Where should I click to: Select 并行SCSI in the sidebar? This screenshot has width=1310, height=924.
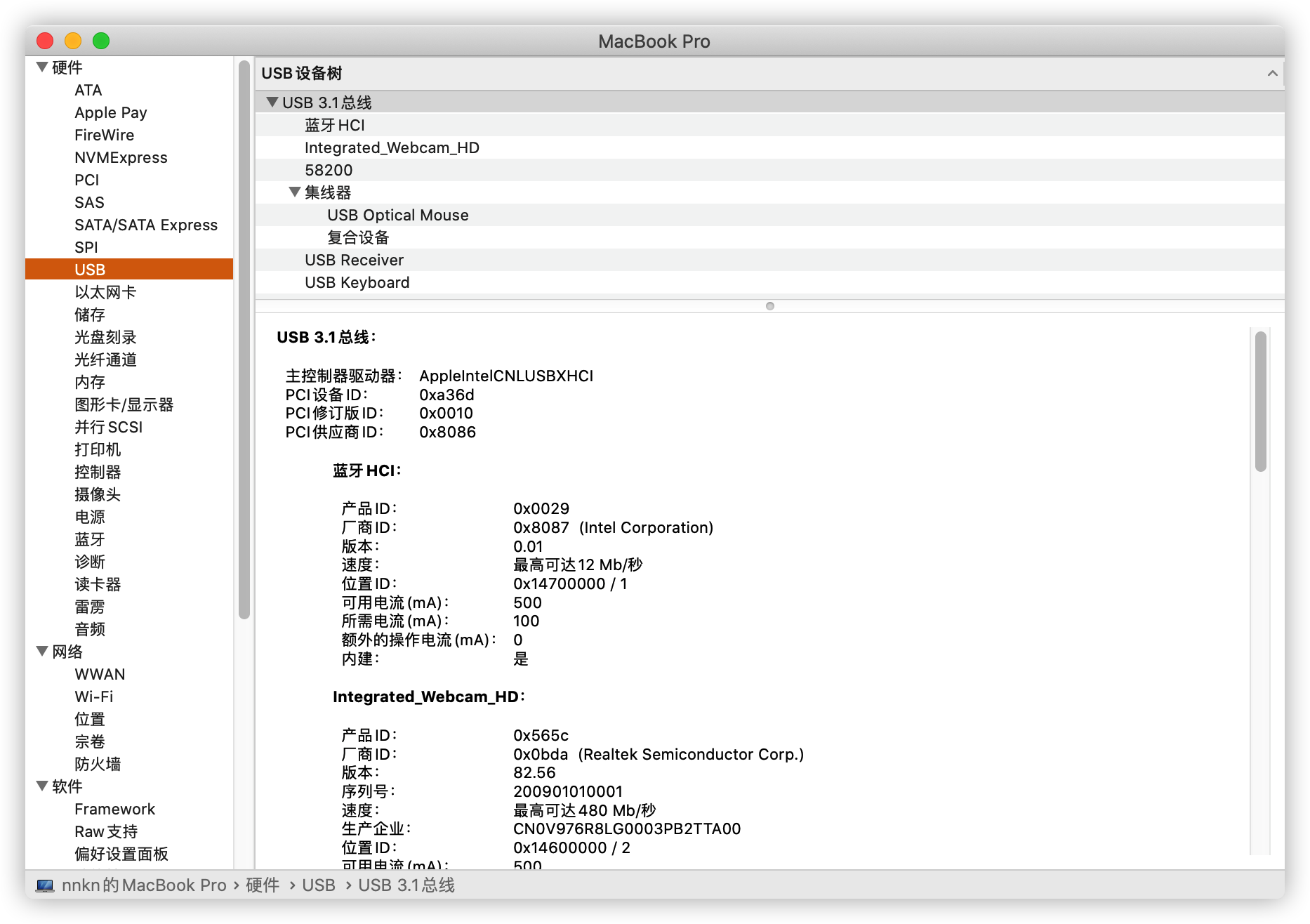(109, 427)
